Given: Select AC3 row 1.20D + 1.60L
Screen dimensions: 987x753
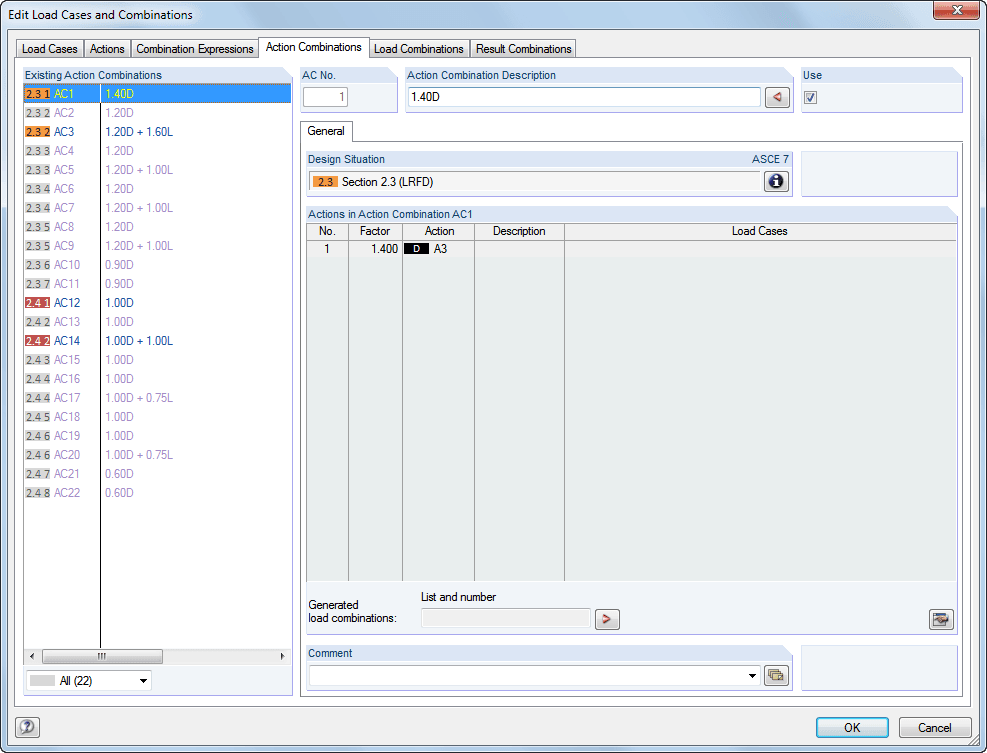Looking at the screenshot, I should coord(157,132).
